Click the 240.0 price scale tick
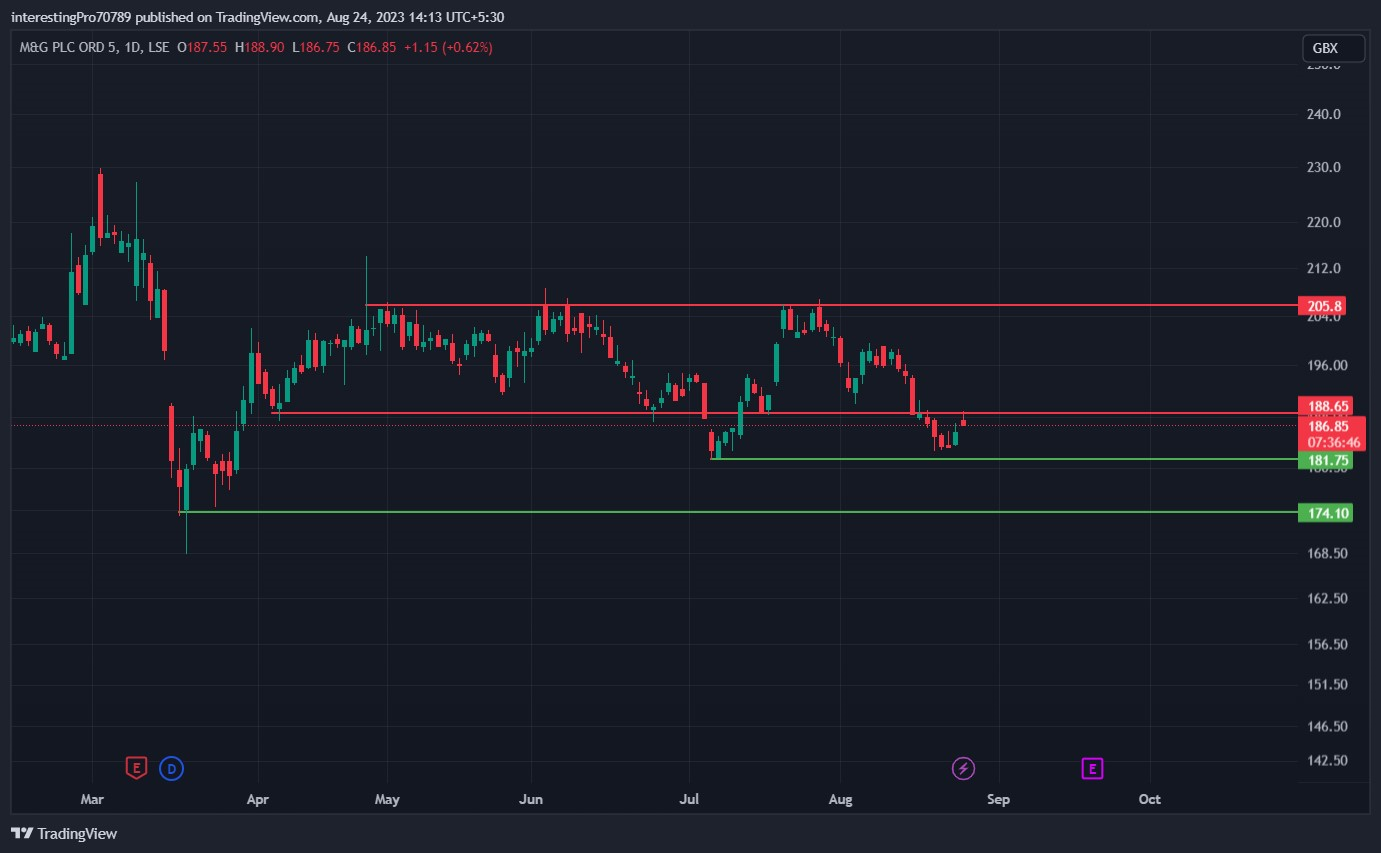The image size is (1381, 853). [x=1324, y=114]
